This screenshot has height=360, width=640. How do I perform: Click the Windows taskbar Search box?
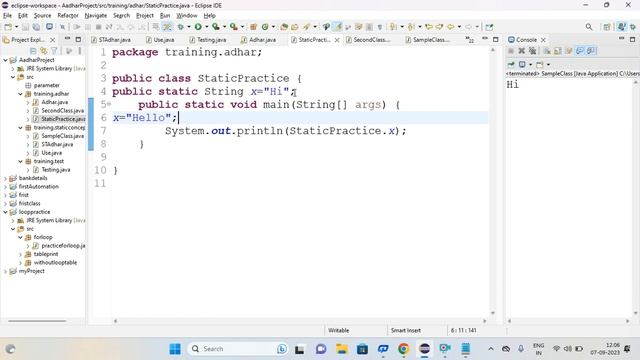click(x=238, y=349)
